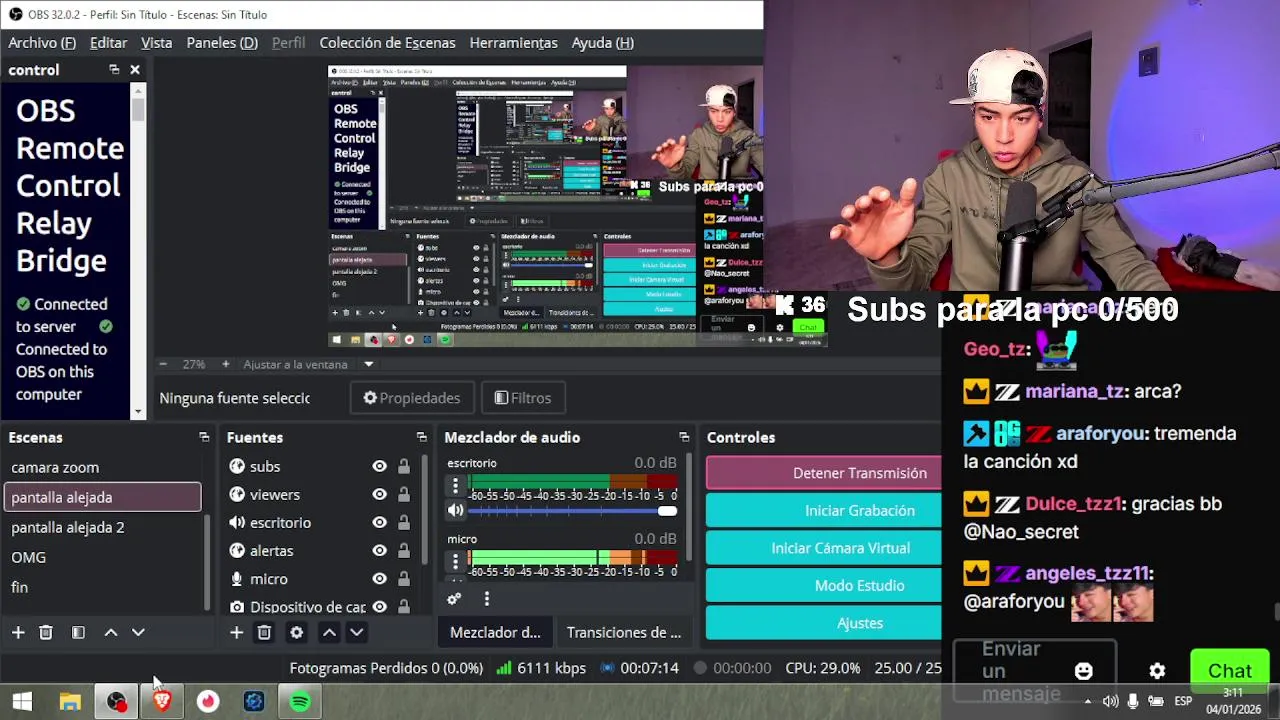Open Propiedades of selected source
Screen dimensions: 1280x720
412,398
